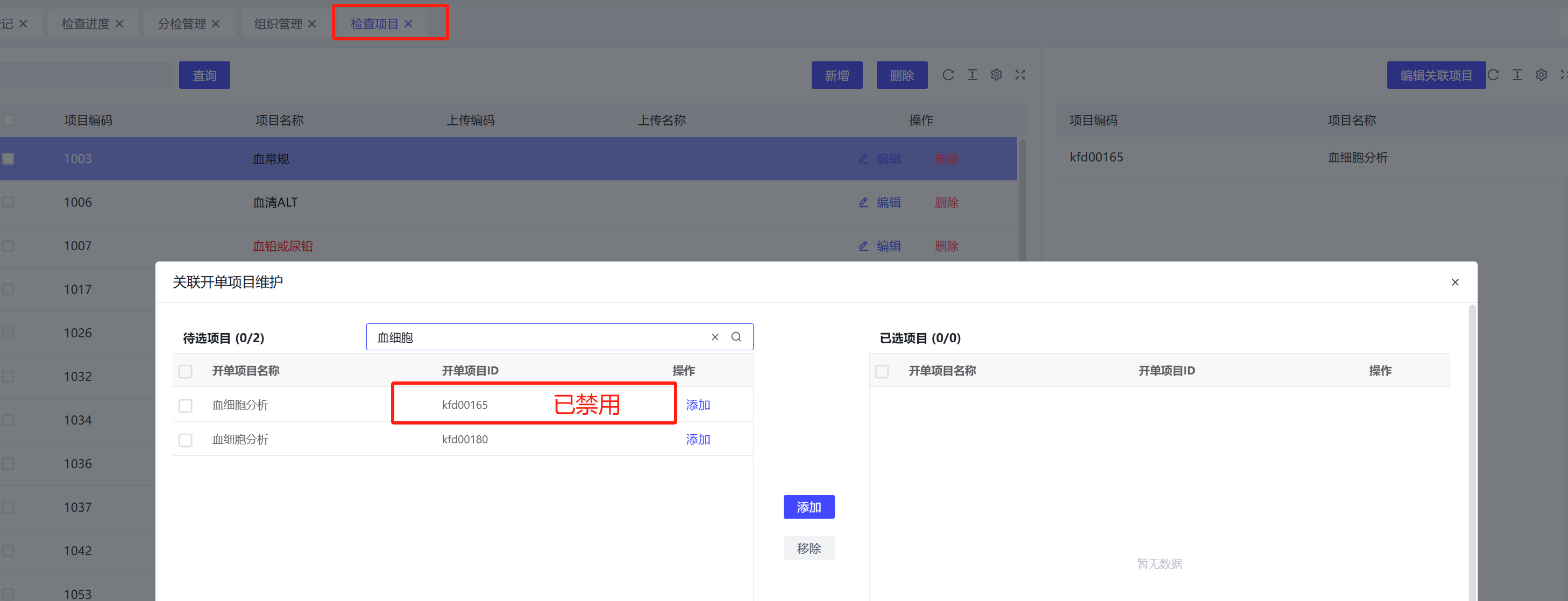1568x601 pixels.
Task: Open column settings gear of left table
Action: [996, 75]
